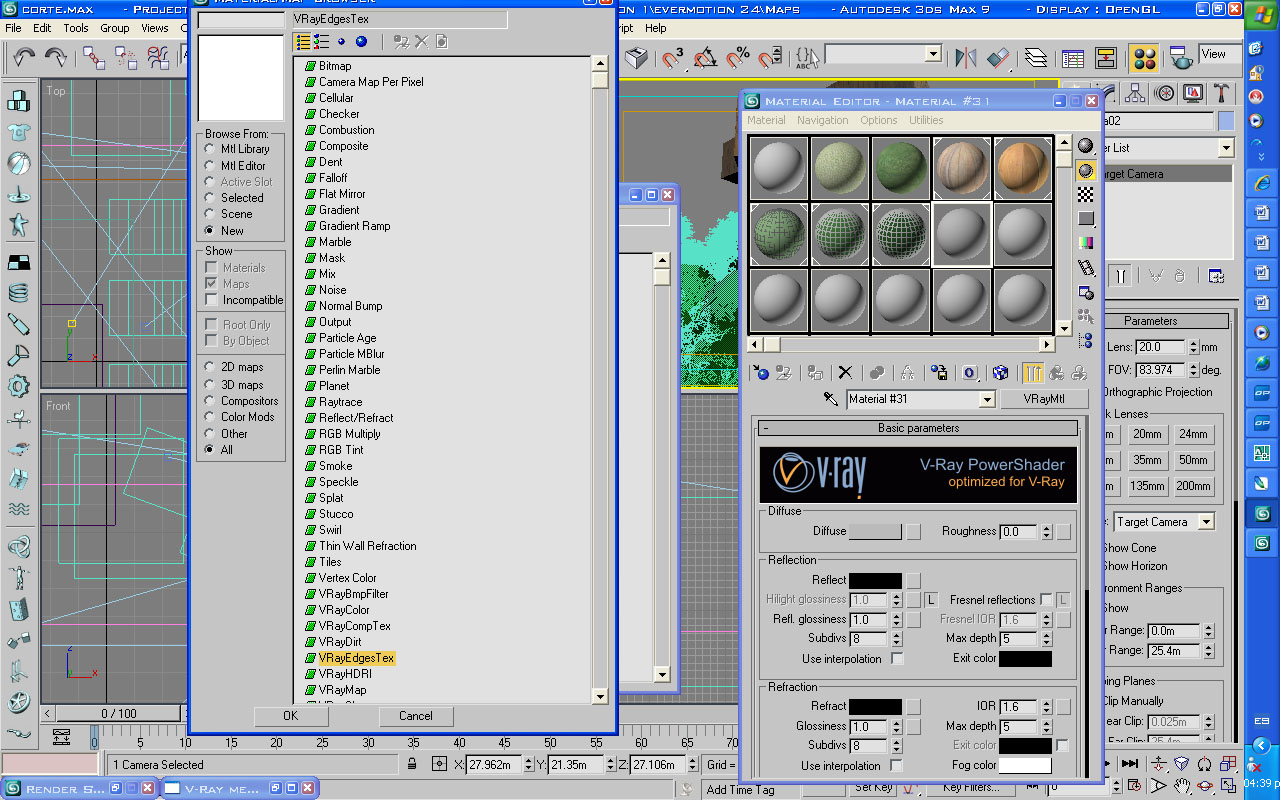Toggle the Angle Snap icon

coord(706,58)
